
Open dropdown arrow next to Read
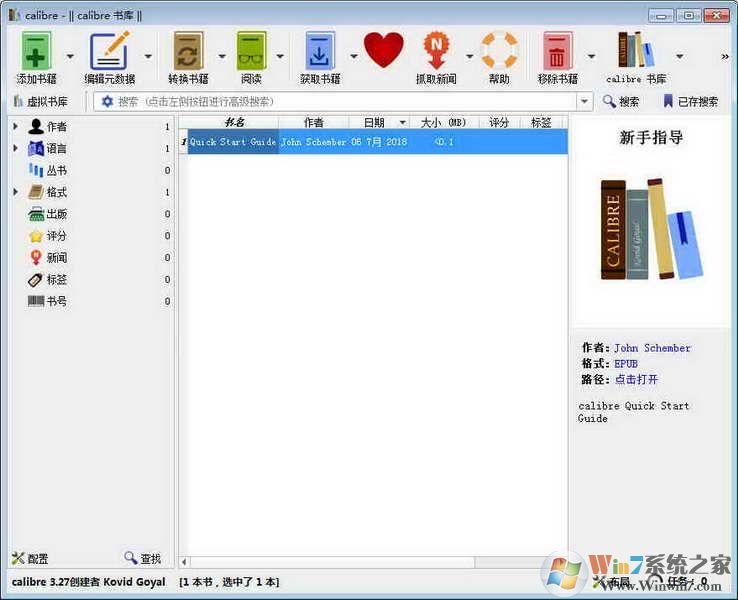(280, 56)
